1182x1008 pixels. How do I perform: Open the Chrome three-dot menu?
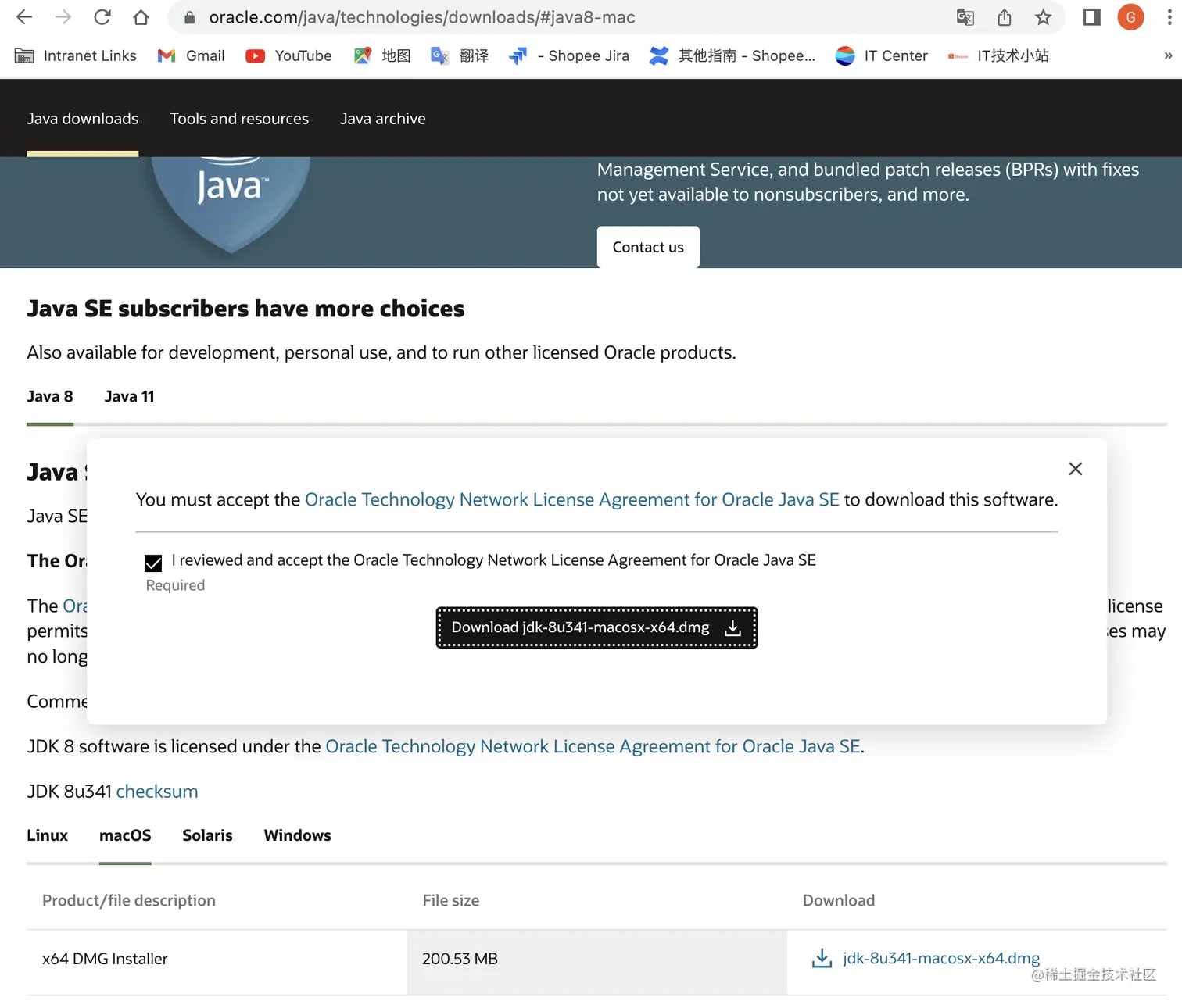click(1169, 17)
